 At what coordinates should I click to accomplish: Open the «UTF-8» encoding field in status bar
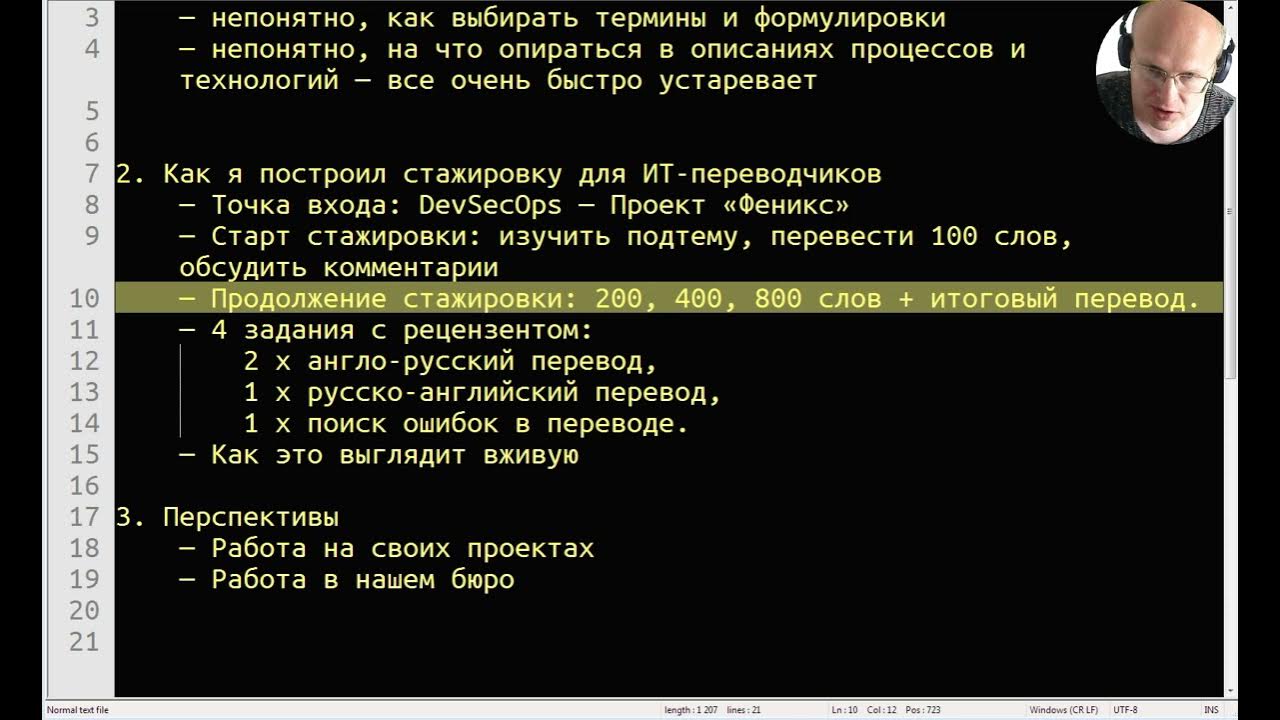[1125, 710]
